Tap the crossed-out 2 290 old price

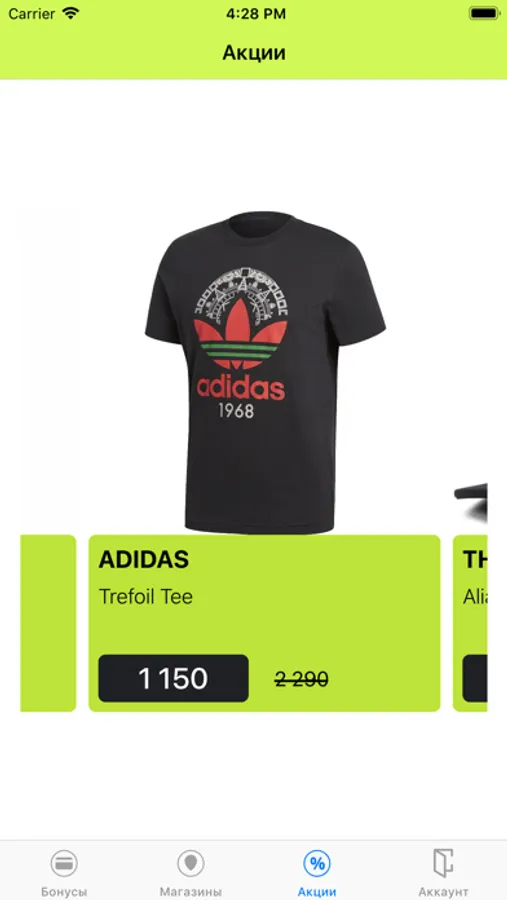pyautogui.click(x=301, y=680)
